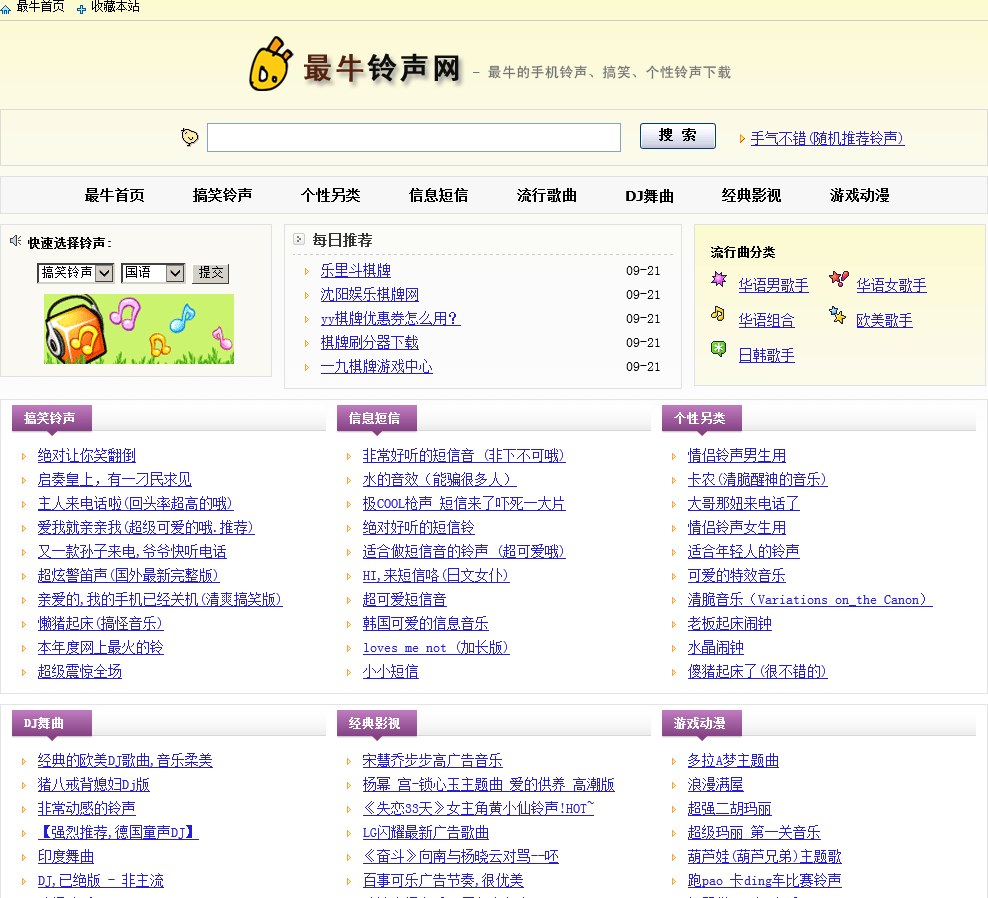988x898 pixels.
Task: Click the 游戏动漫 purple section header
Action: click(702, 723)
